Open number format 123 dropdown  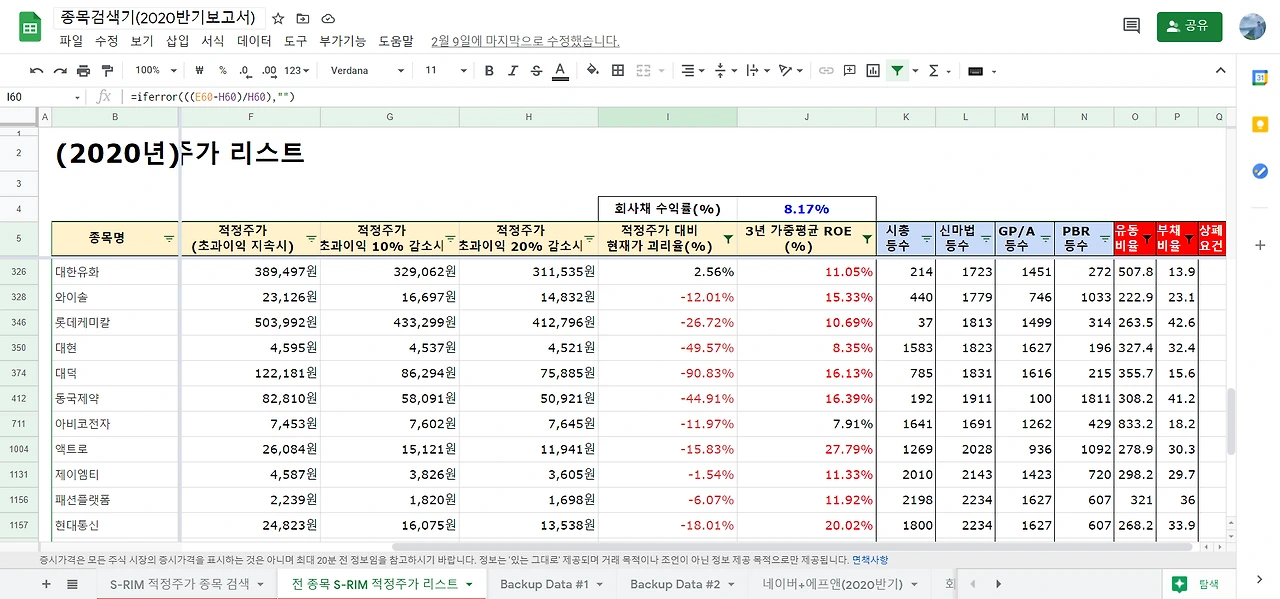click(x=298, y=71)
